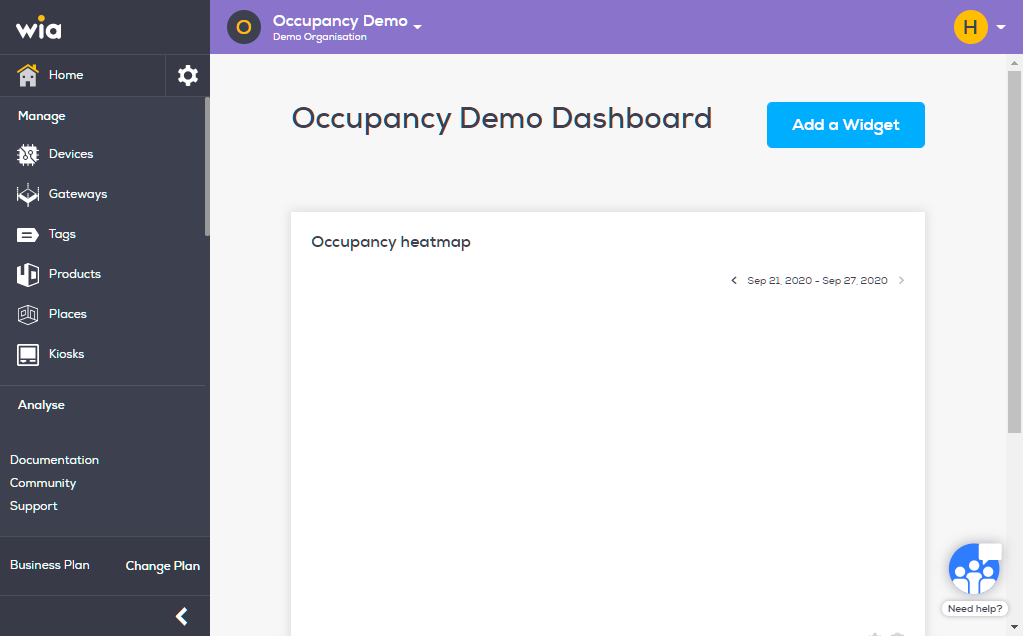Click the Wia logo
The image size is (1023, 636).
38,29
